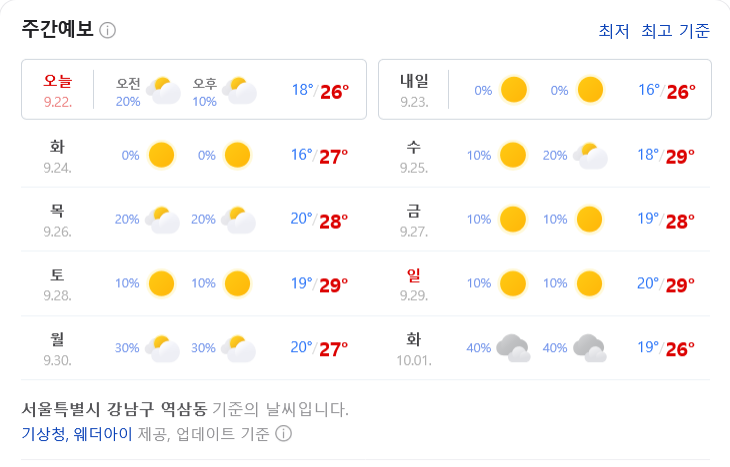The height and width of the screenshot is (467, 730).
Task: Click the 10.01 morning cloudy icon
Action: point(513,348)
